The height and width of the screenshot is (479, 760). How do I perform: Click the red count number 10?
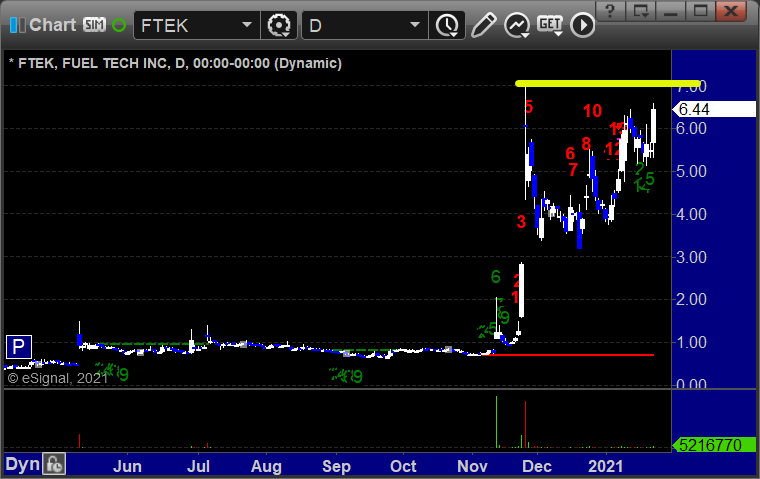592,111
